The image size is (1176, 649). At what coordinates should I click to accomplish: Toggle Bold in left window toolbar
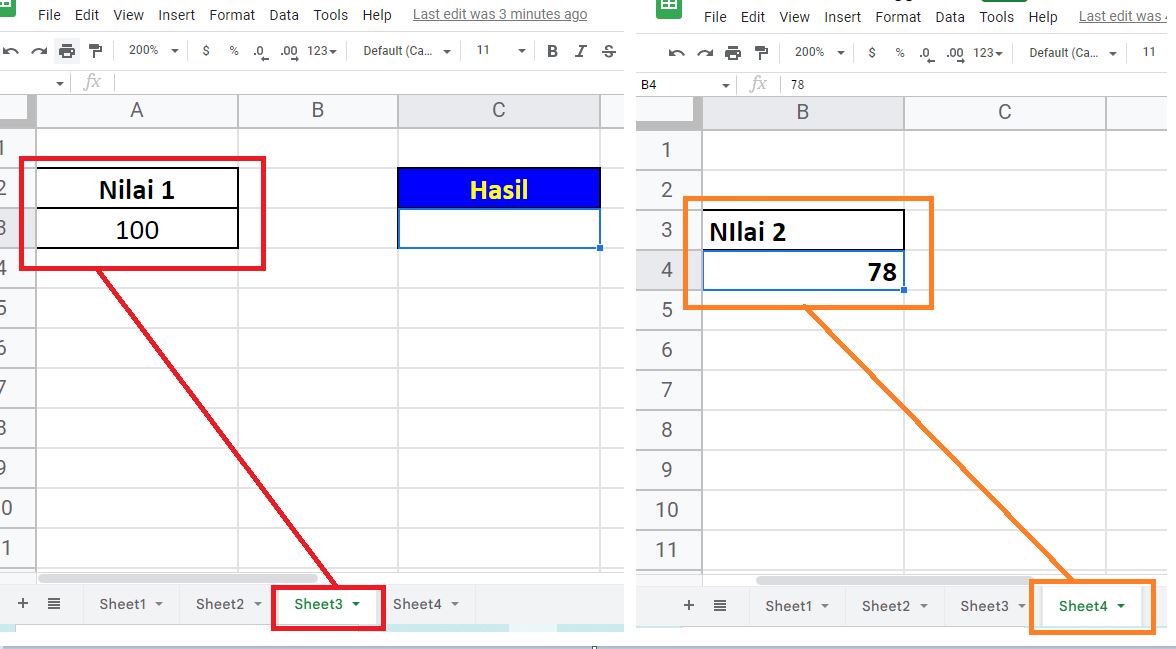point(552,51)
